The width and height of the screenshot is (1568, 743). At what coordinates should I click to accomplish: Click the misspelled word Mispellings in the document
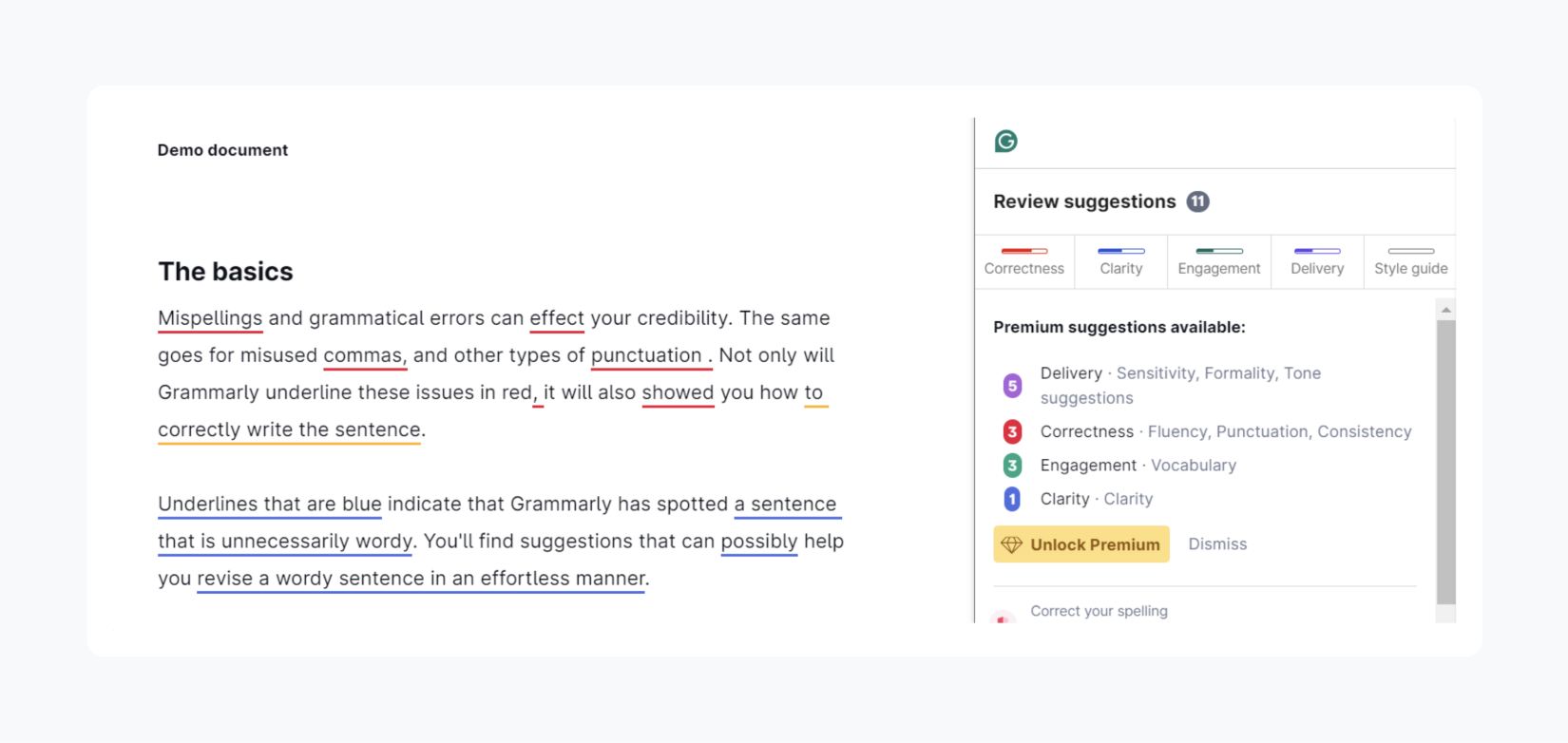210,317
